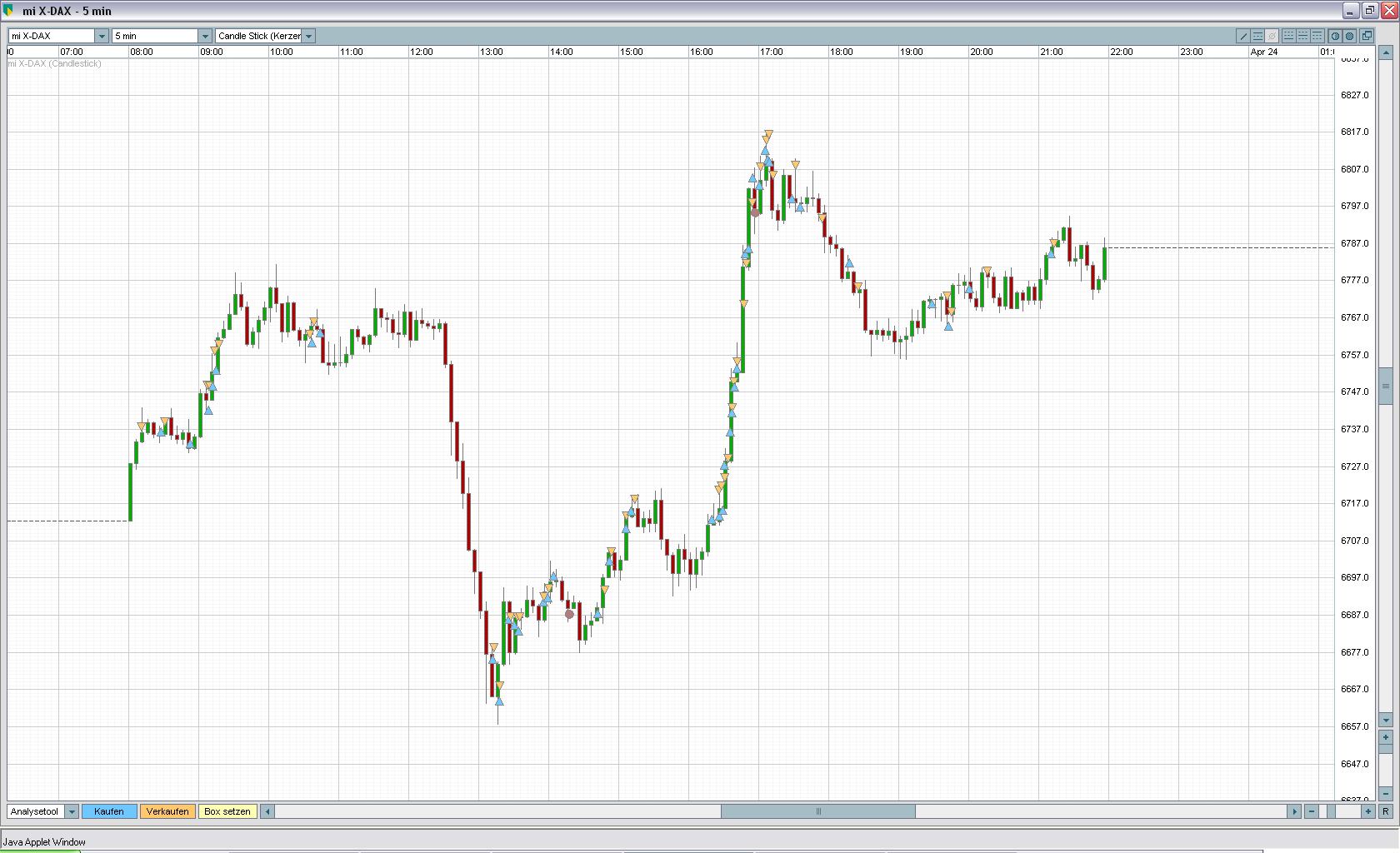The width and height of the screenshot is (1400, 853).
Task: Click the middle dashed-line layout icon
Action: 1303,36
